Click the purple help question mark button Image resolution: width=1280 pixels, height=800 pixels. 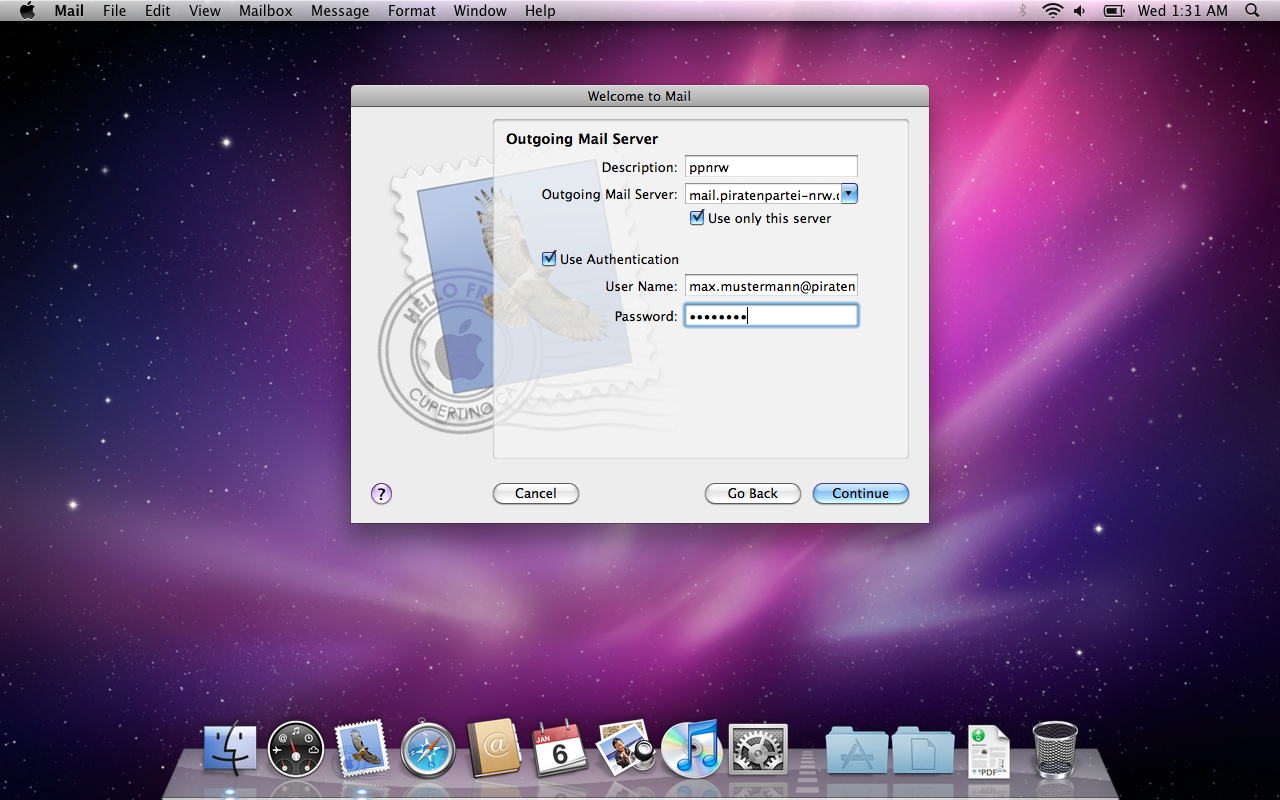(381, 493)
